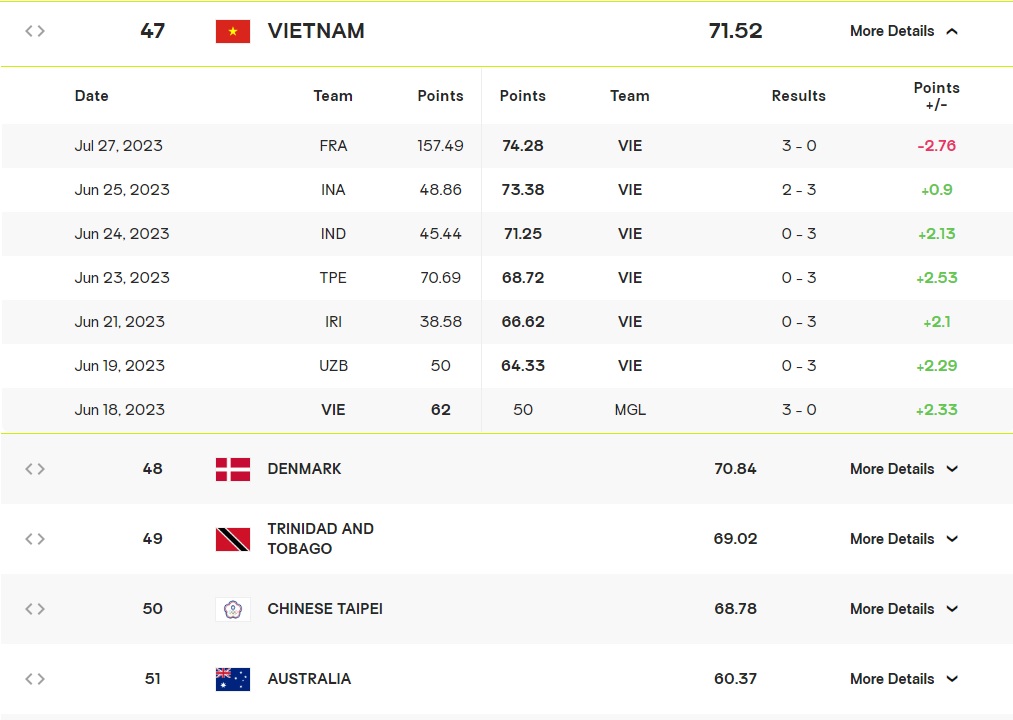Viewport: 1013px width, 720px height.
Task: Click the Denmark flag icon
Action: 233,469
